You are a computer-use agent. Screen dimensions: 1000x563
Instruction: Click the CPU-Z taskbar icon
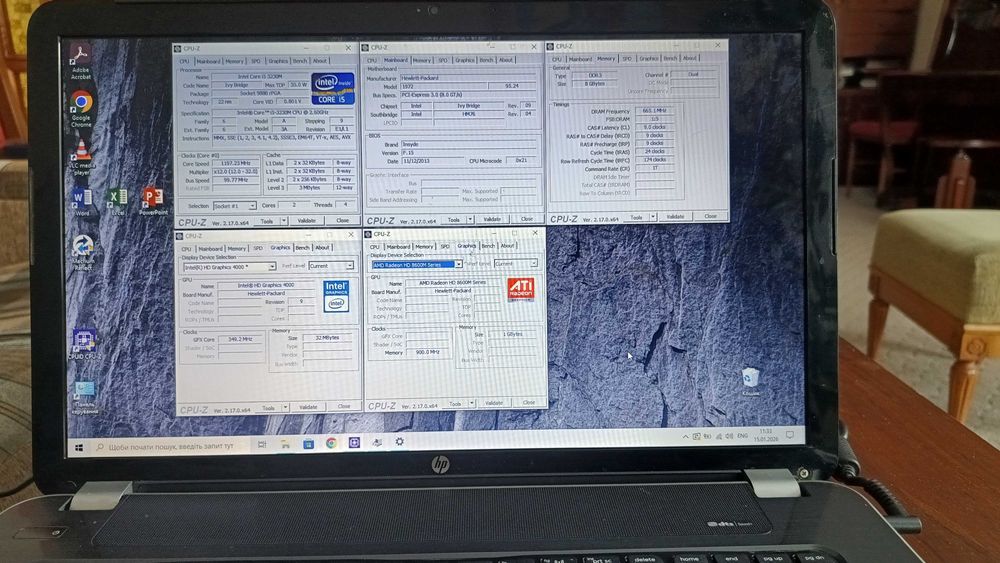coord(354,442)
